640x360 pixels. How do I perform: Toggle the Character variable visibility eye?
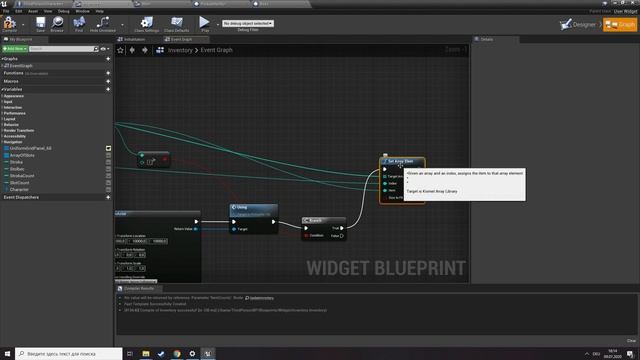click(108, 189)
